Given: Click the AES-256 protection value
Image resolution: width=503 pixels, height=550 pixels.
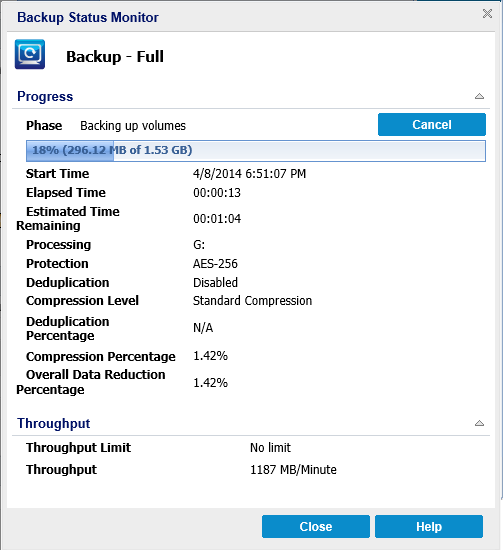Looking at the screenshot, I should [x=215, y=263].
